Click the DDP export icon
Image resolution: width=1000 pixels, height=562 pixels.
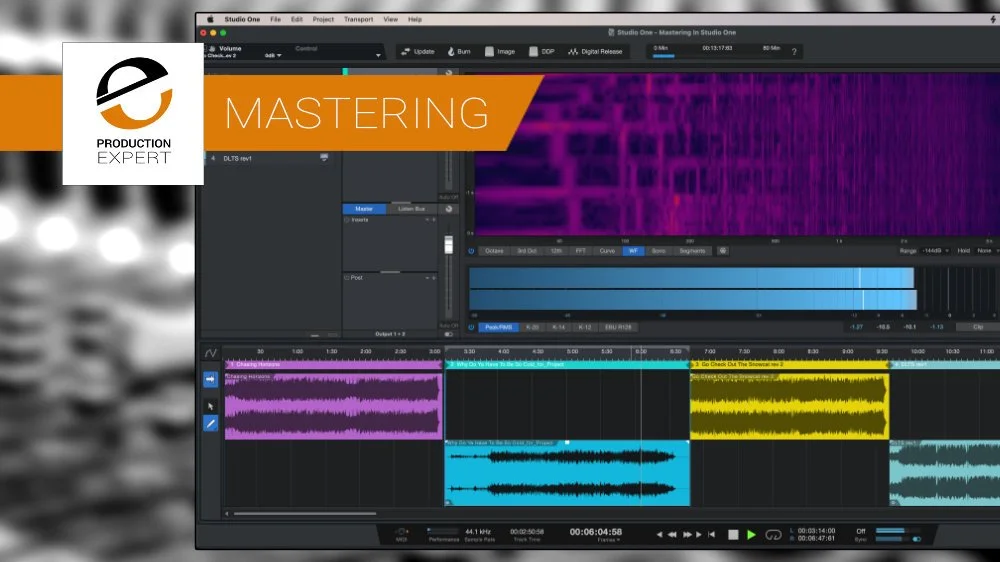pos(533,52)
